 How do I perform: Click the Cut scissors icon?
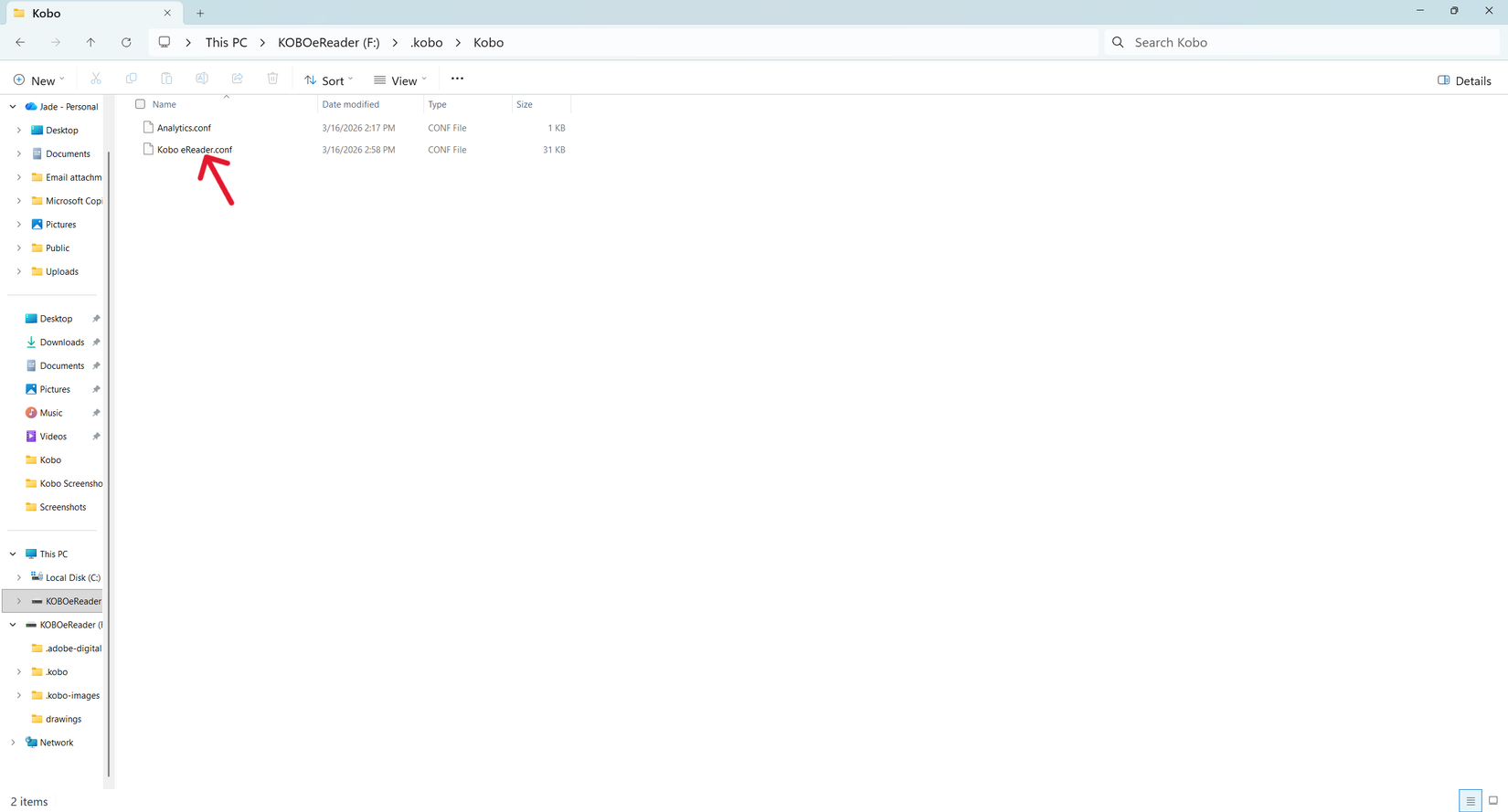96,79
